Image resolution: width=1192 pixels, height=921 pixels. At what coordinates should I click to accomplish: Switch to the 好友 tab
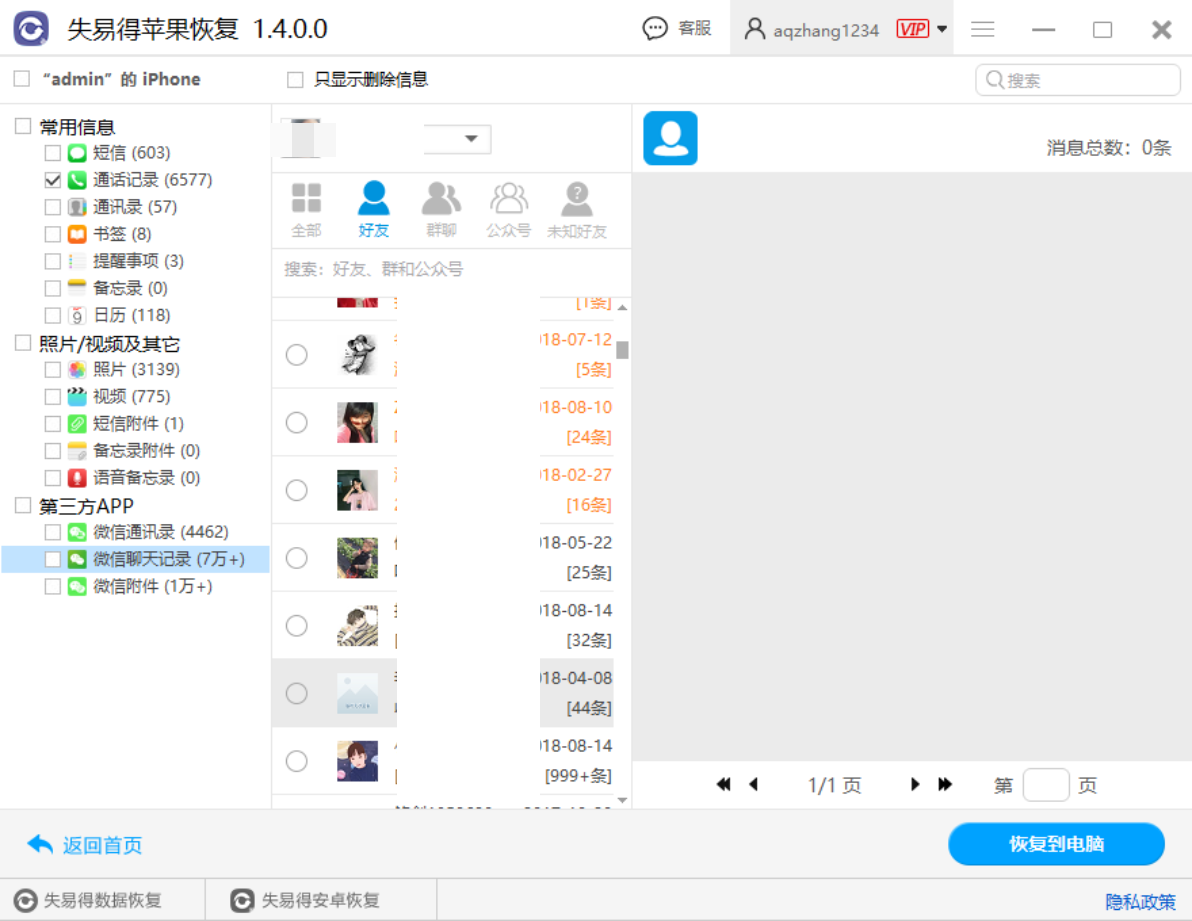[373, 210]
